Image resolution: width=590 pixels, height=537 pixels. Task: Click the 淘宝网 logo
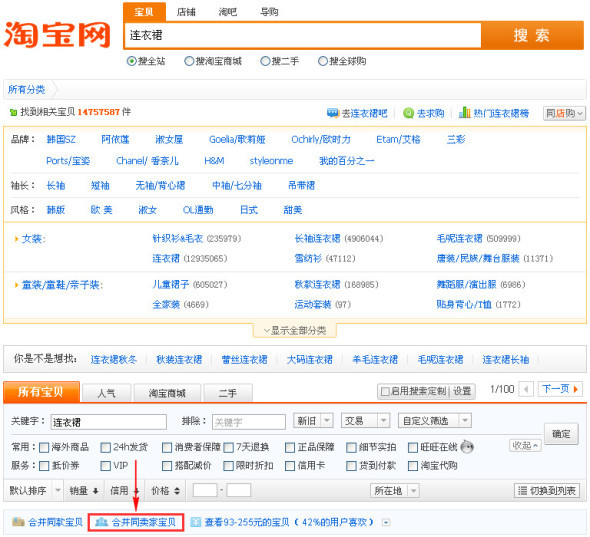pos(57,35)
